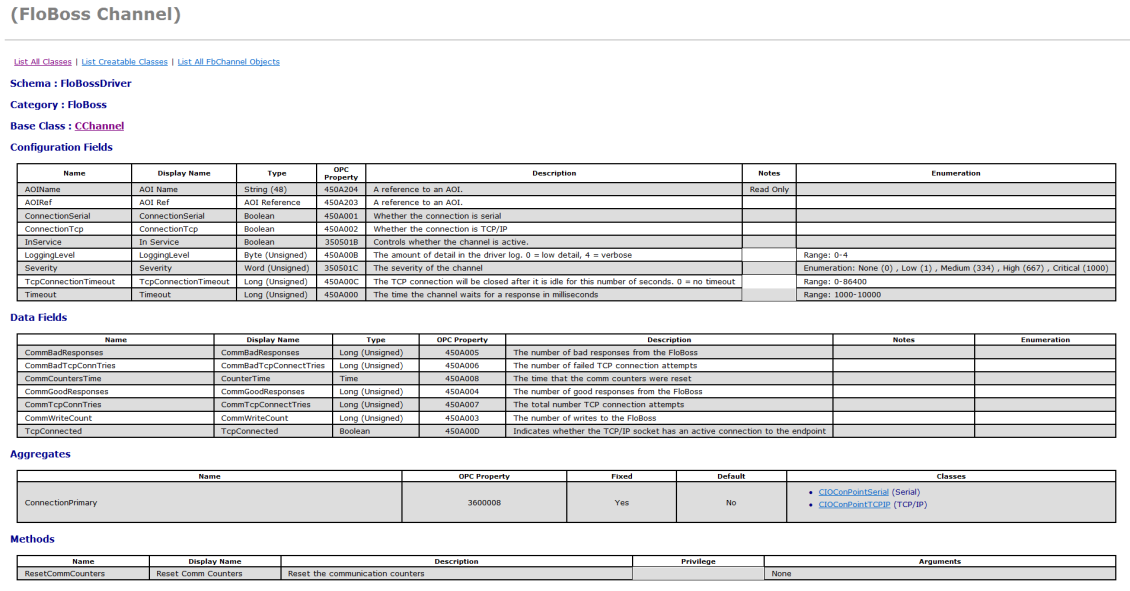Select the AOIRef name cell
Screen dimensions: 1130x591
point(74,203)
